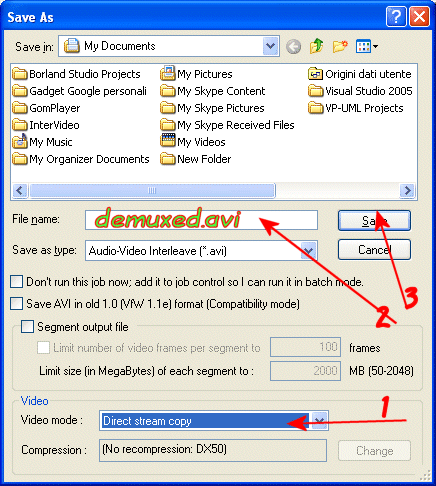Create a new folder icon
The image size is (436, 486).
340,46
